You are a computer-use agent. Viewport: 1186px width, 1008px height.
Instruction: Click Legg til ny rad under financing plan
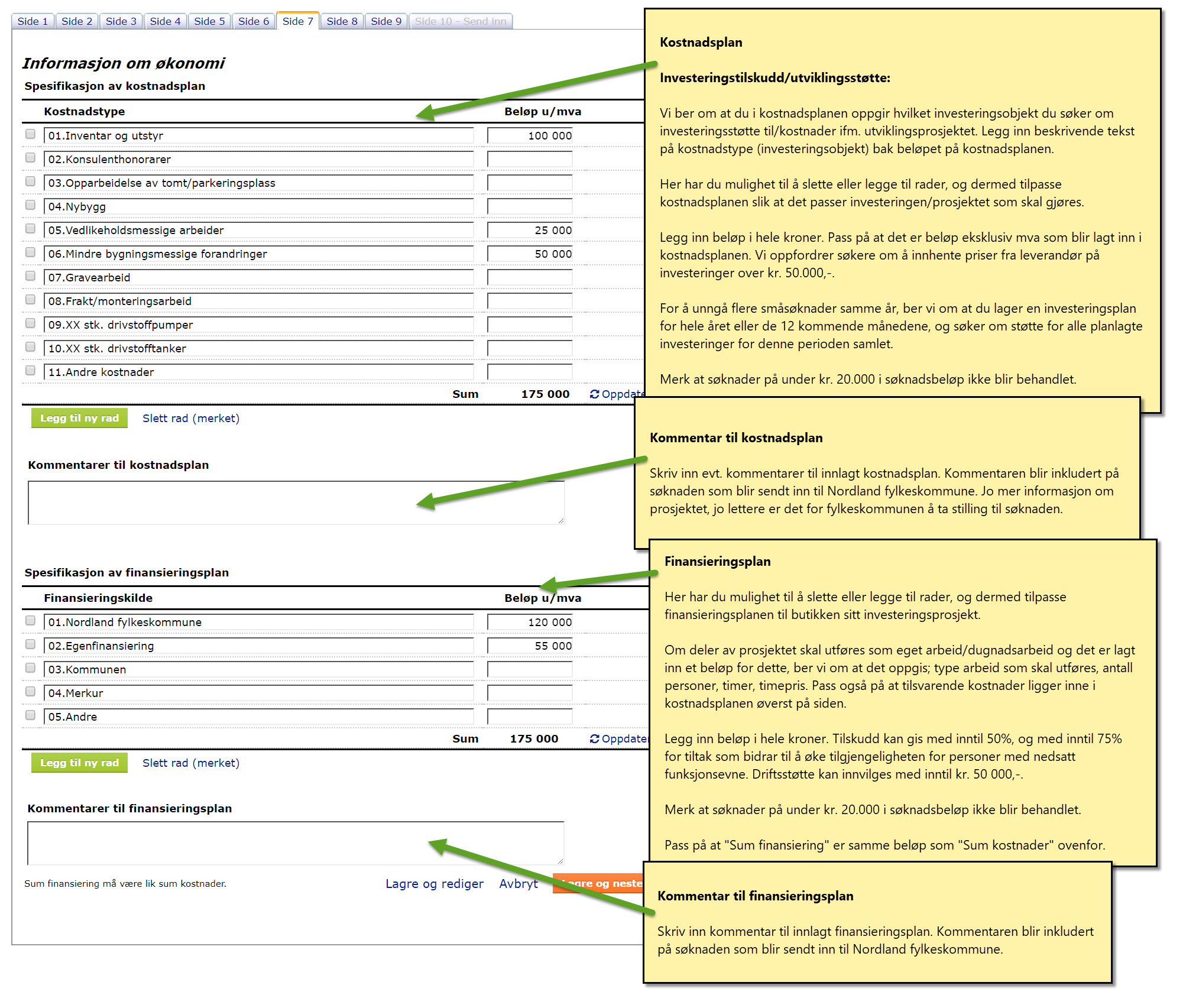[x=79, y=763]
